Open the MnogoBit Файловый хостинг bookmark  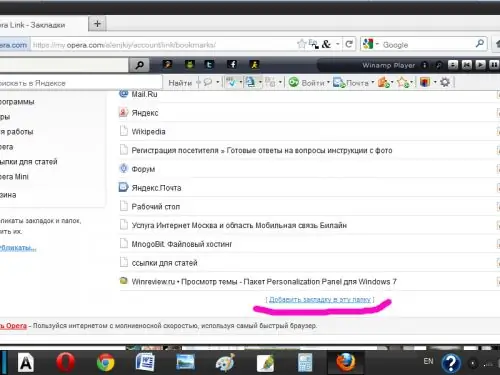pos(182,244)
